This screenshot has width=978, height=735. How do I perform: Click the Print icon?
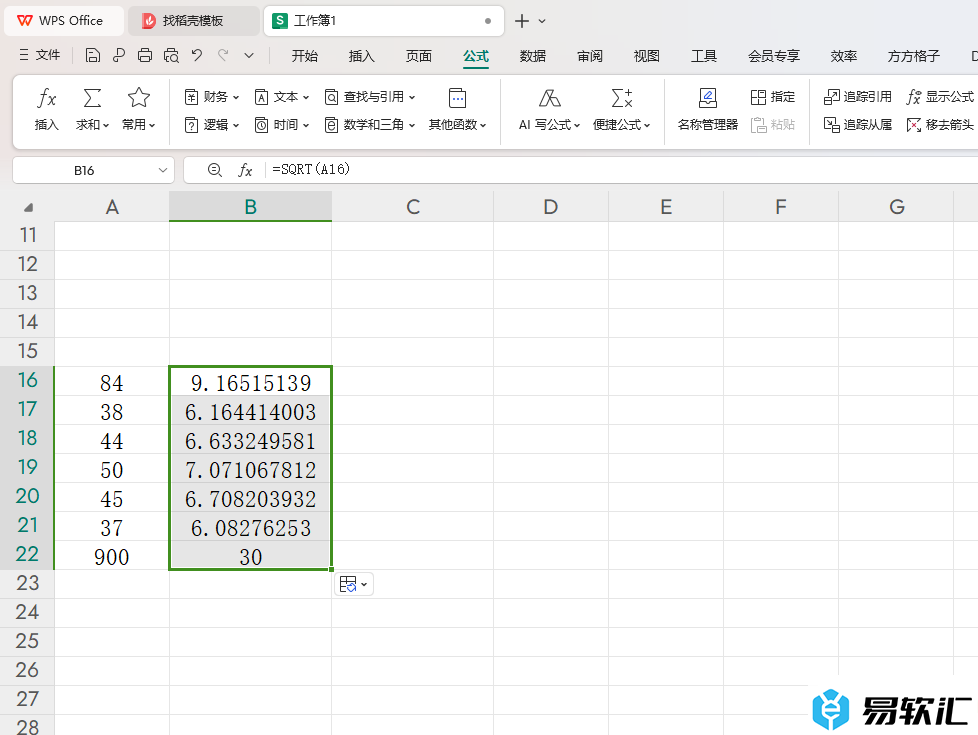145,56
